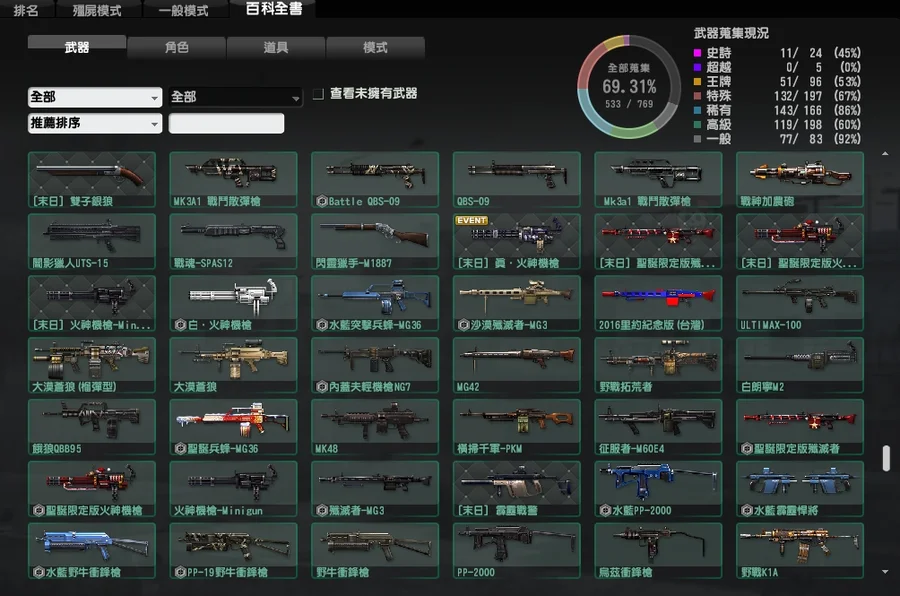Click the 水藍PP-2000 weapon icon
Screen dimensions: 900x596
pos(657,489)
